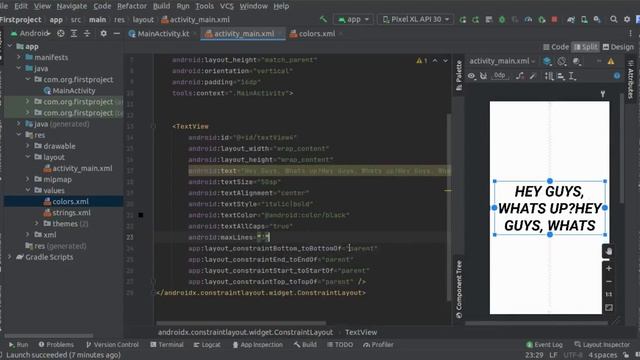The height and width of the screenshot is (360, 640).
Task: Toggle the Palette side panel
Action: point(459,76)
